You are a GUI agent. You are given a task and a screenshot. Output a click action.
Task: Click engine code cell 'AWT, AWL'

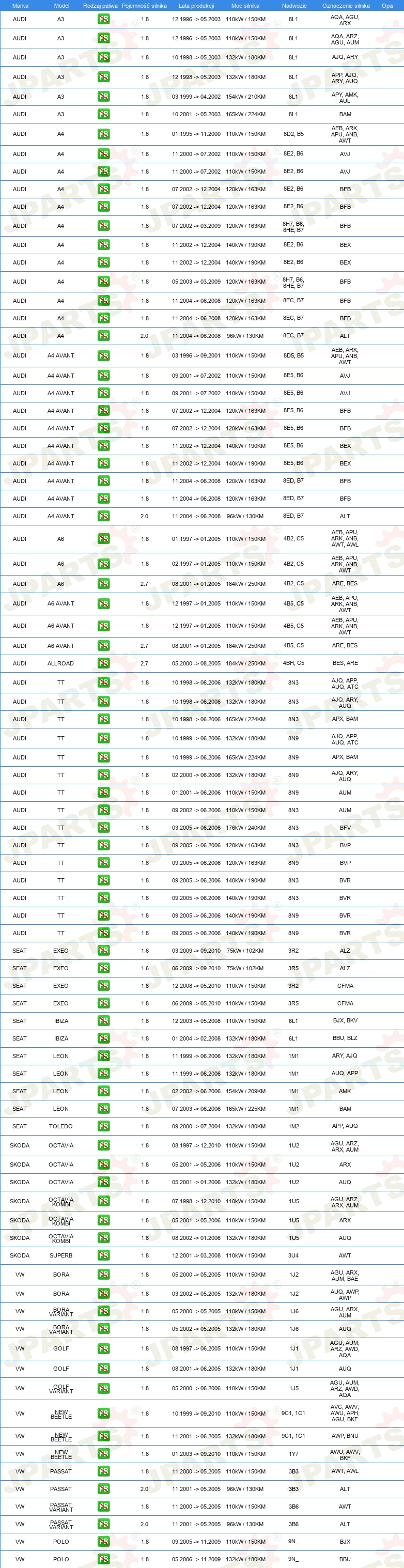click(345, 1471)
